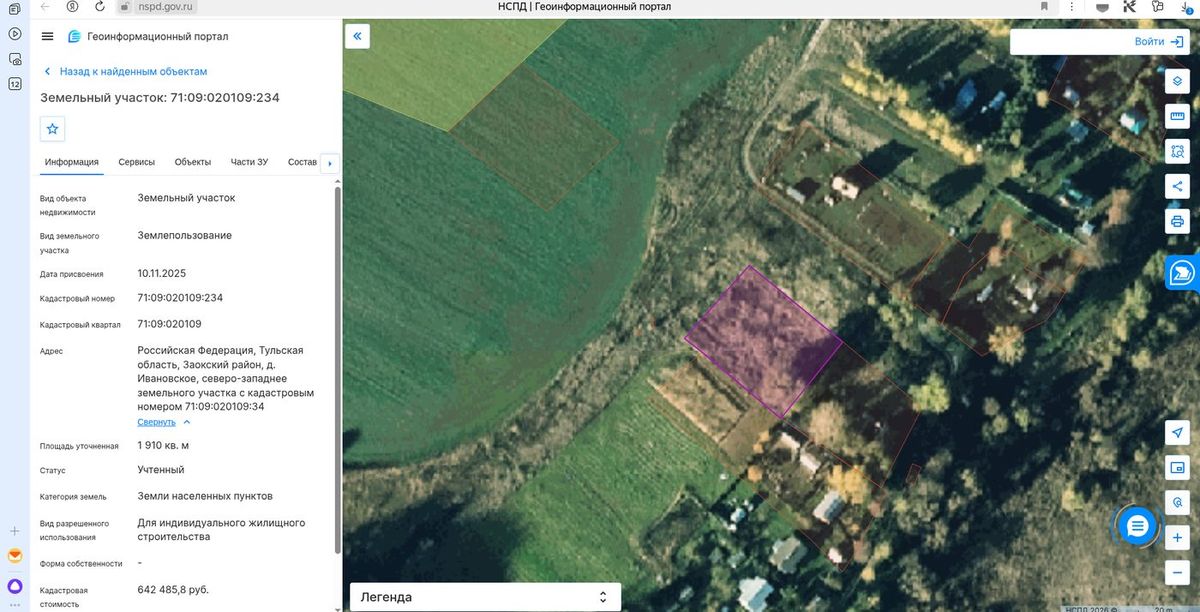Open the overview mini-map tool
The image size is (1200, 612).
pos(1177,467)
